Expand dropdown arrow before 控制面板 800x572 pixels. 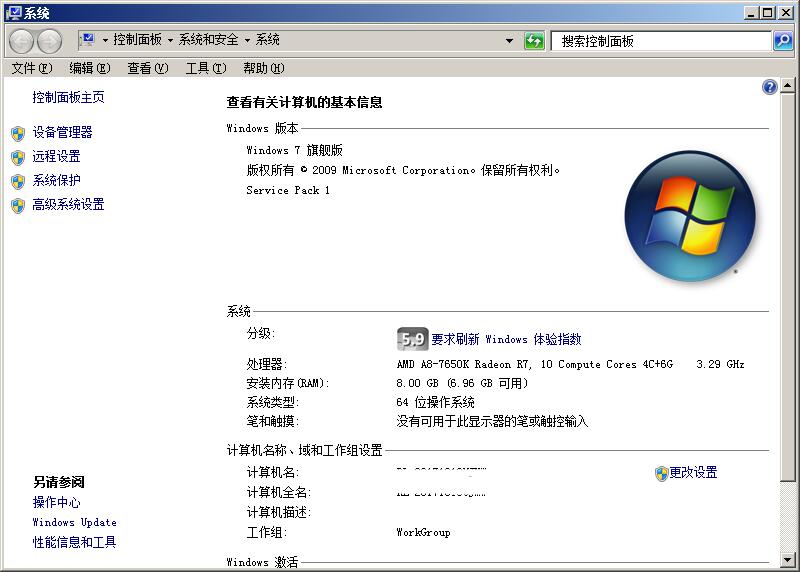coord(105,40)
